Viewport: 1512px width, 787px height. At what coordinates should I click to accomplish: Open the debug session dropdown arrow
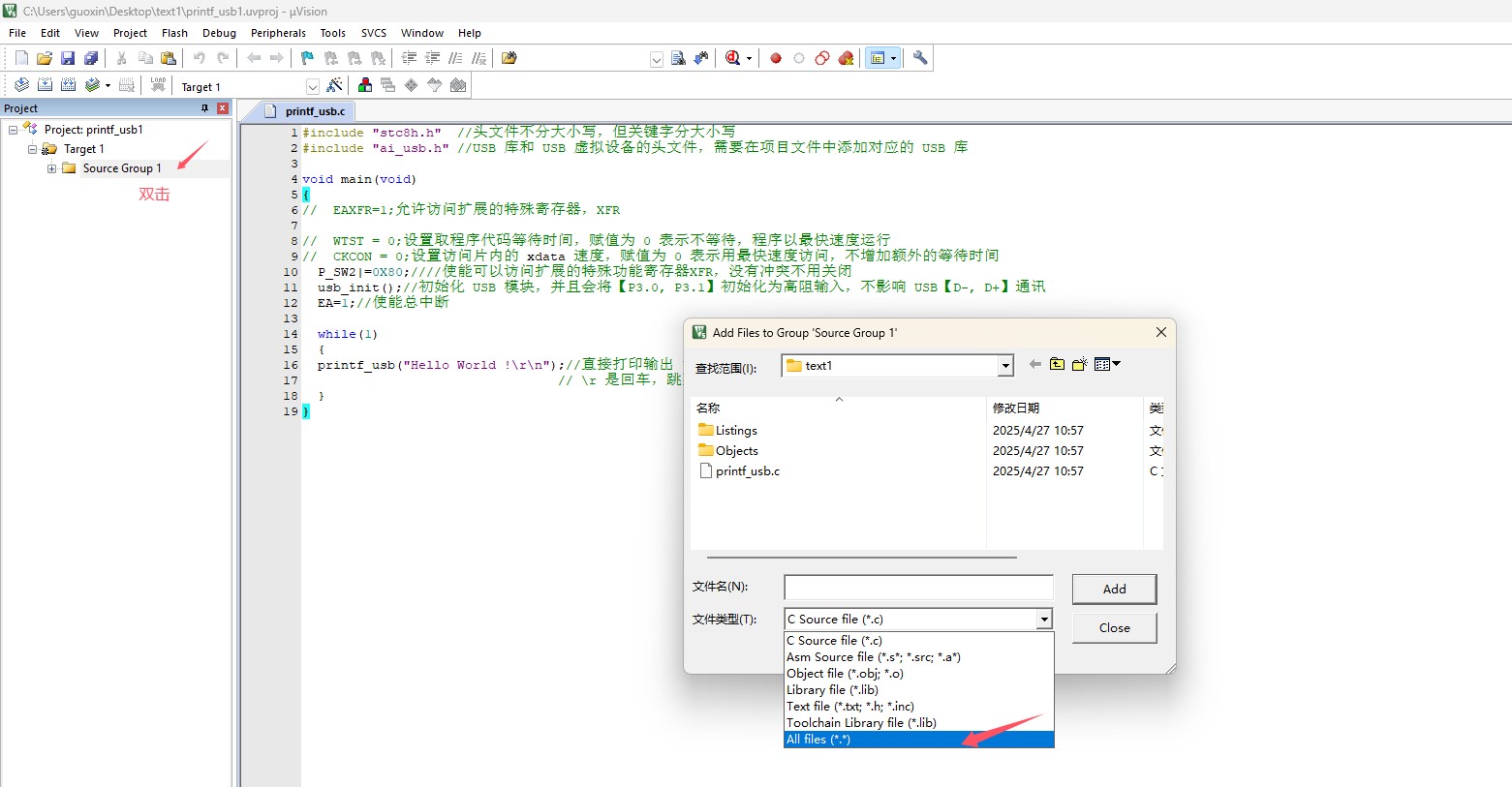(x=749, y=59)
